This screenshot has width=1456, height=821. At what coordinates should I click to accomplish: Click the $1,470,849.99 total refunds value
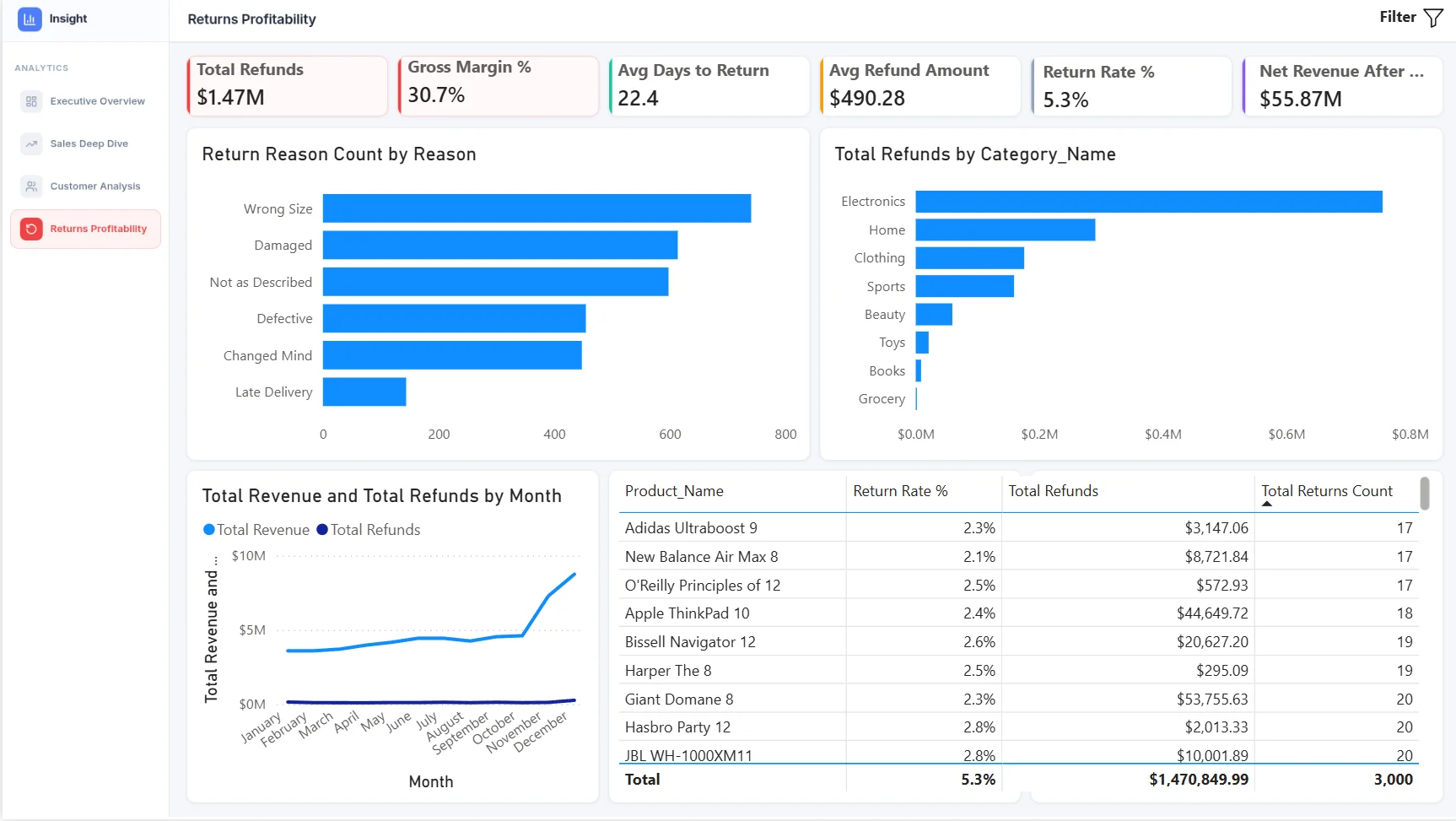(1199, 780)
